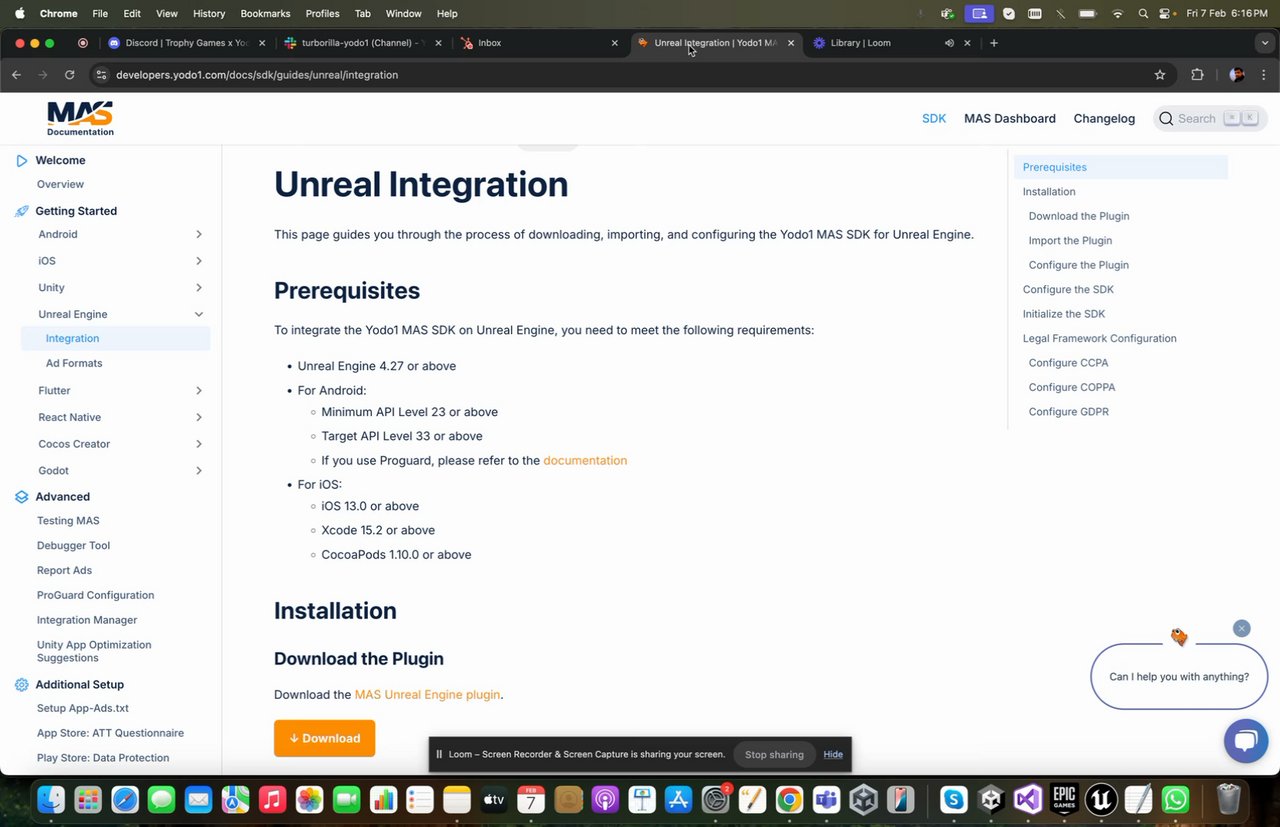Open Ad Formats in the sidebar
Screen dimensions: 1280x827
pos(74,363)
